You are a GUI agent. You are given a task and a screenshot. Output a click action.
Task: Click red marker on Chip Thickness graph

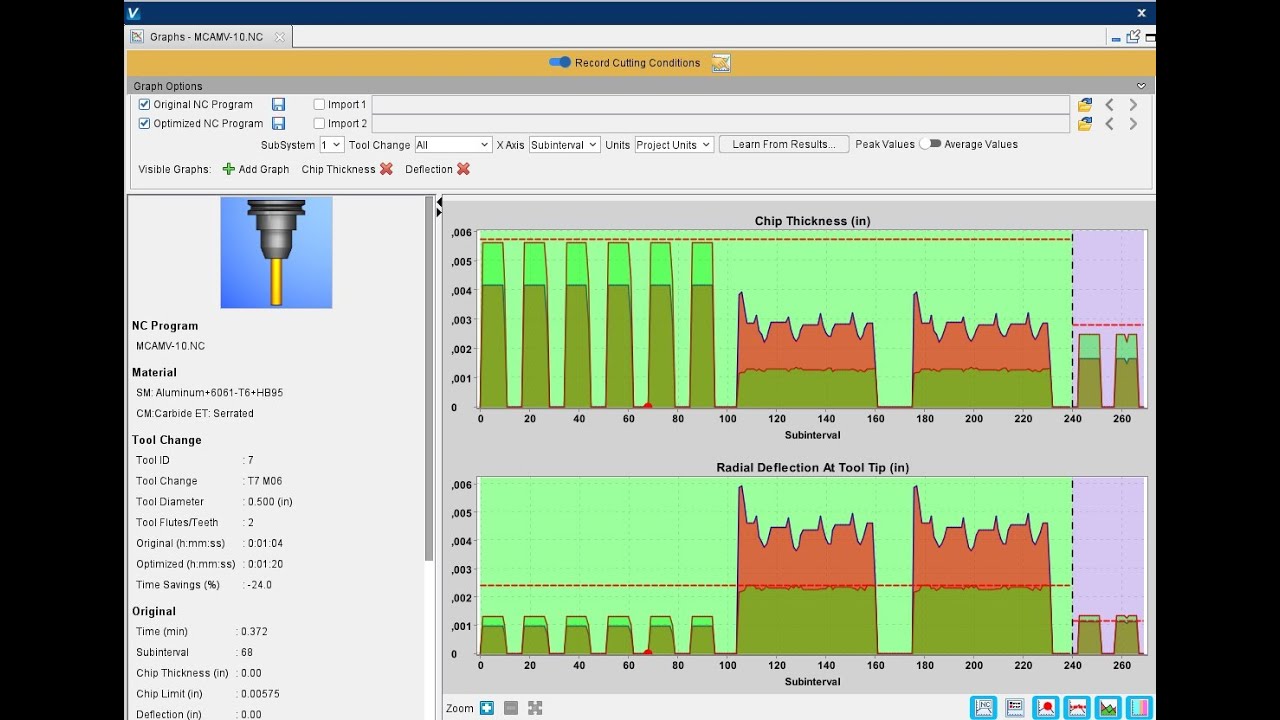pos(648,406)
